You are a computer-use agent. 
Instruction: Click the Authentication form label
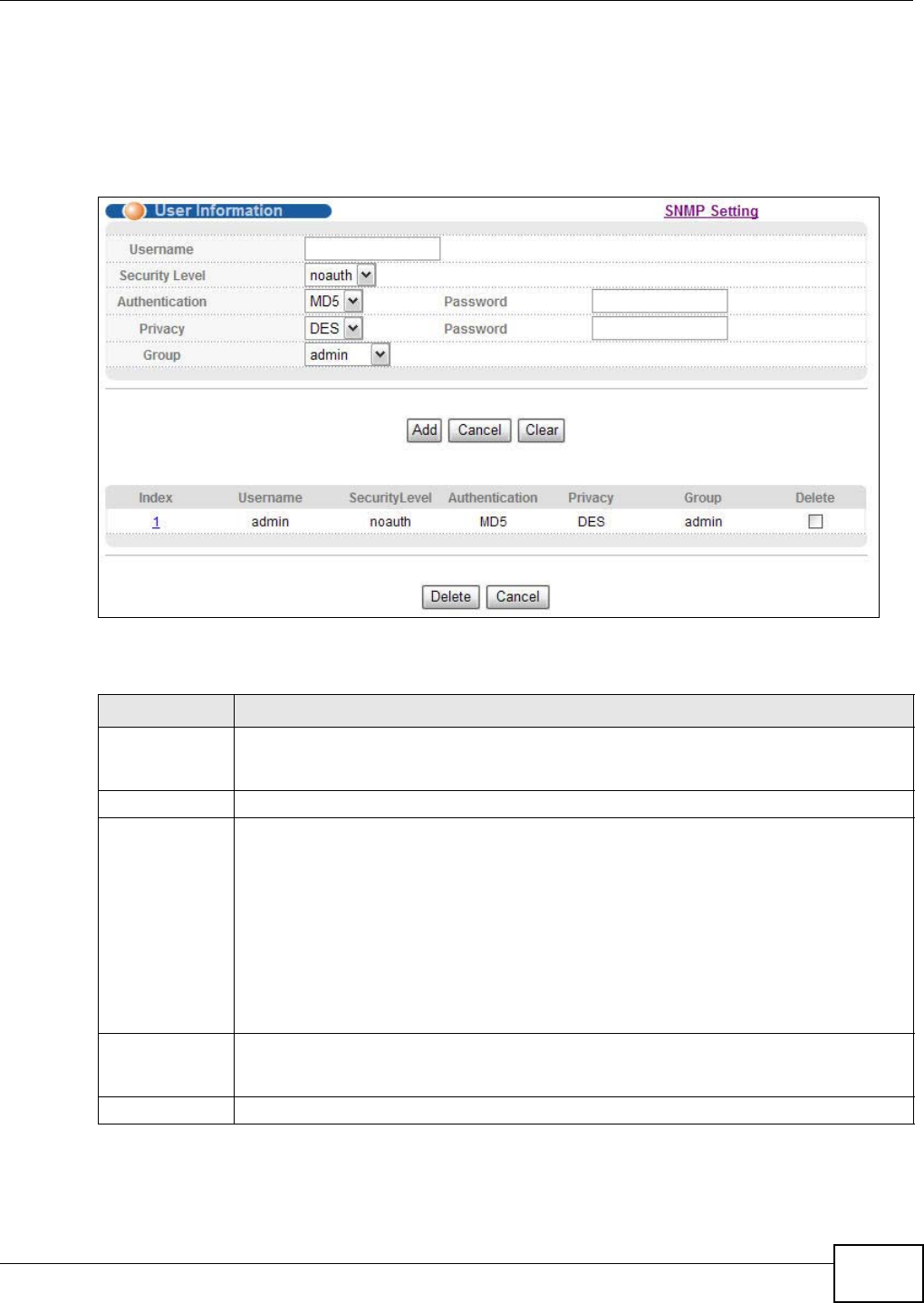coord(162,302)
